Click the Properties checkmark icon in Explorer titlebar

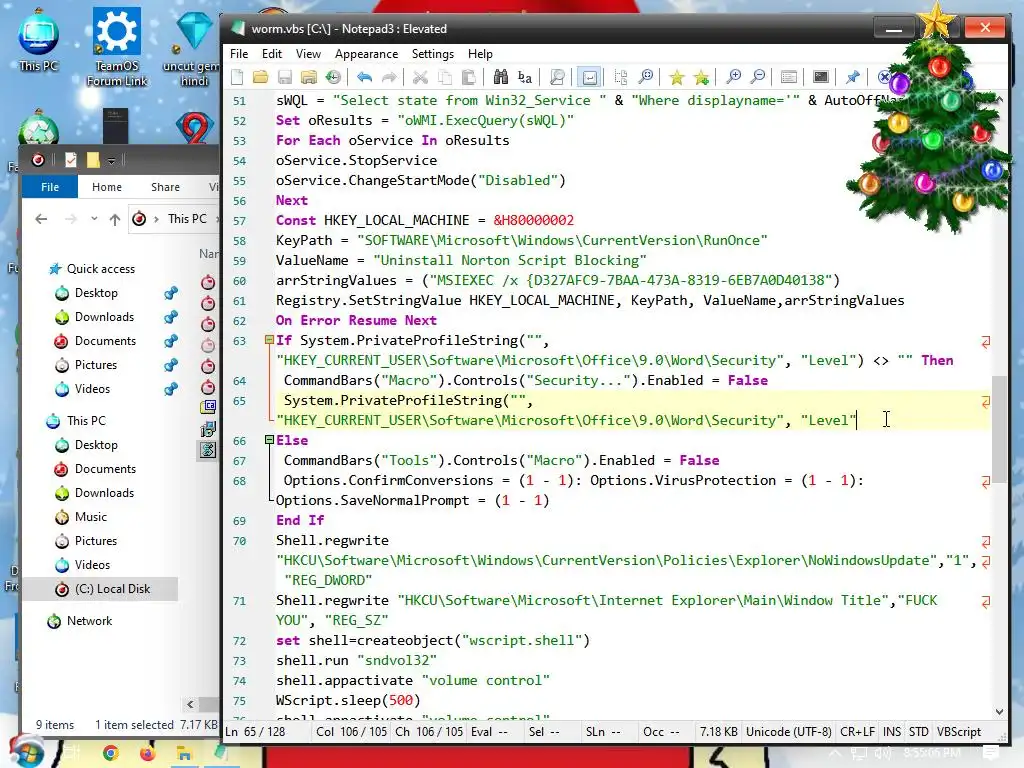[71, 159]
